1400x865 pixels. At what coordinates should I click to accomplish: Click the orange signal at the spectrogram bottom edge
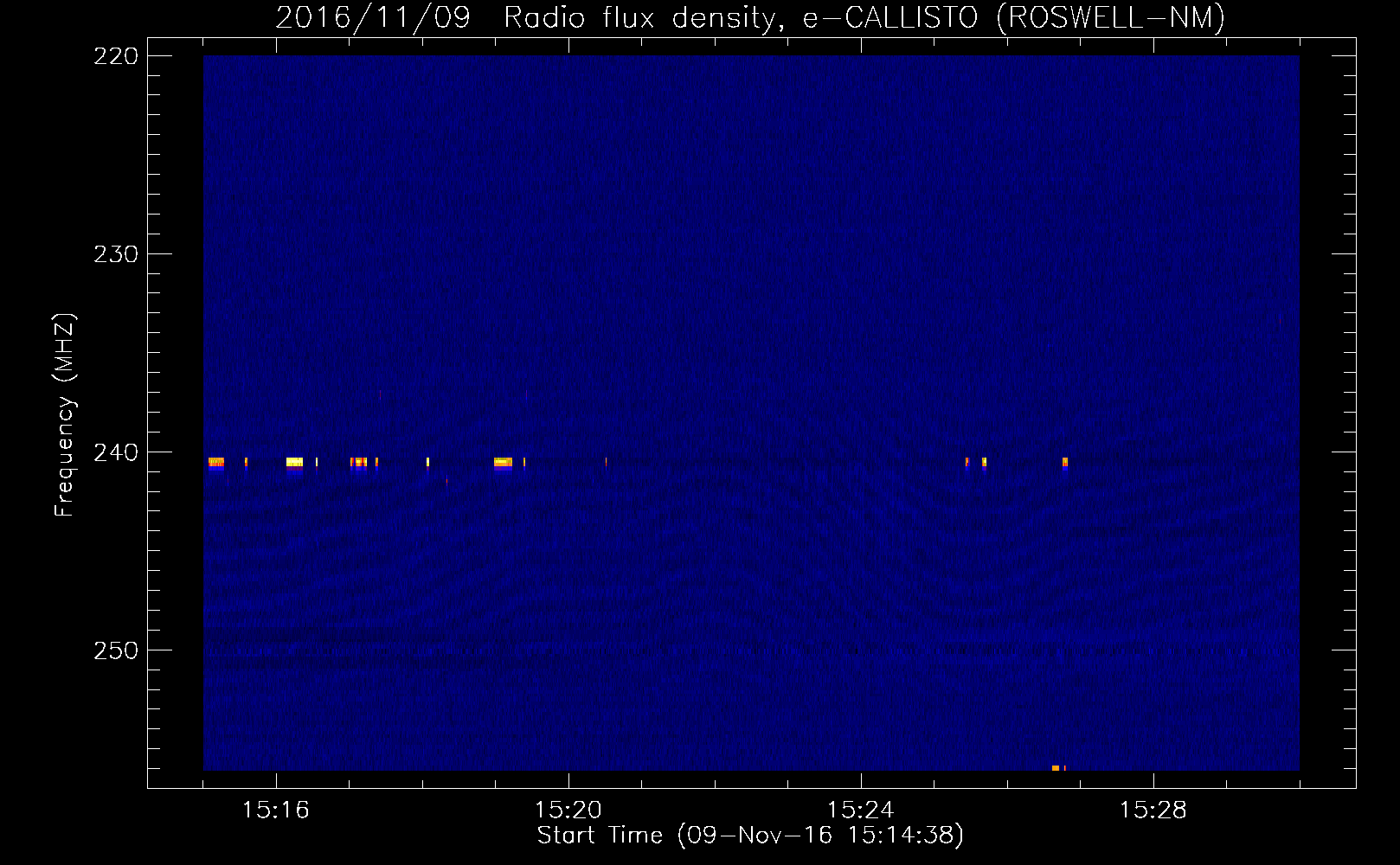[x=1057, y=768]
